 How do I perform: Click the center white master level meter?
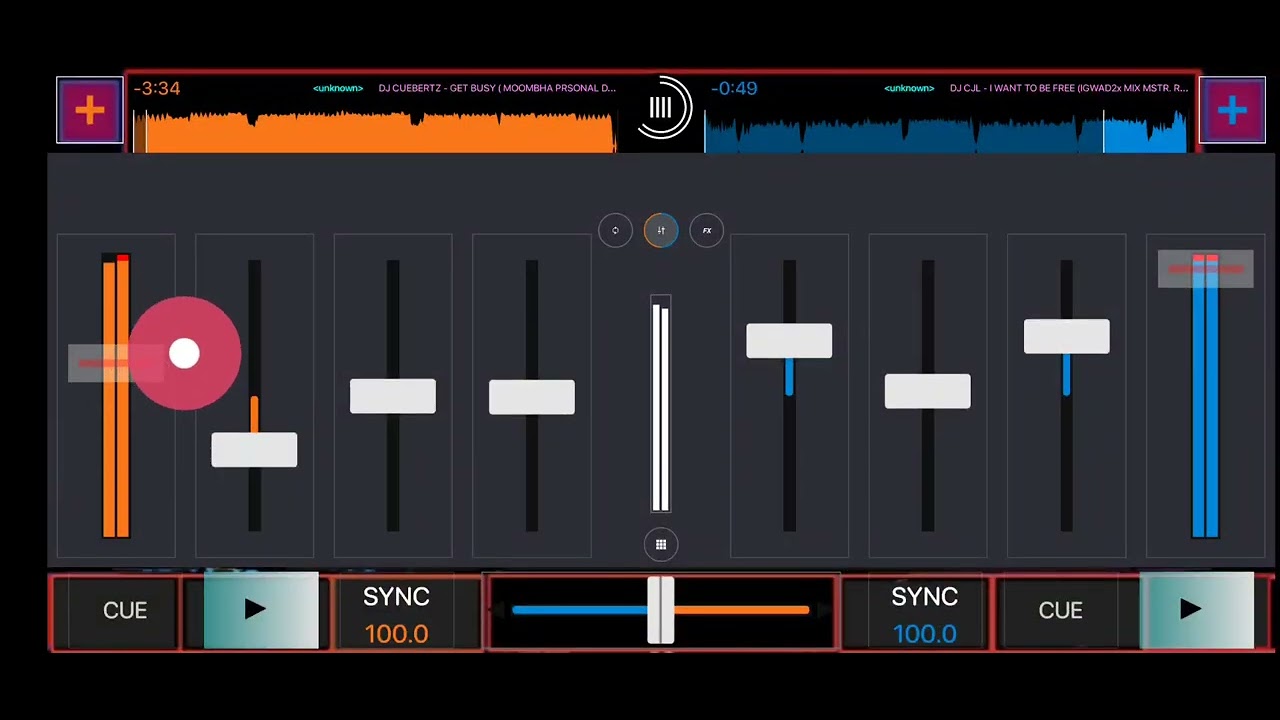(660, 404)
